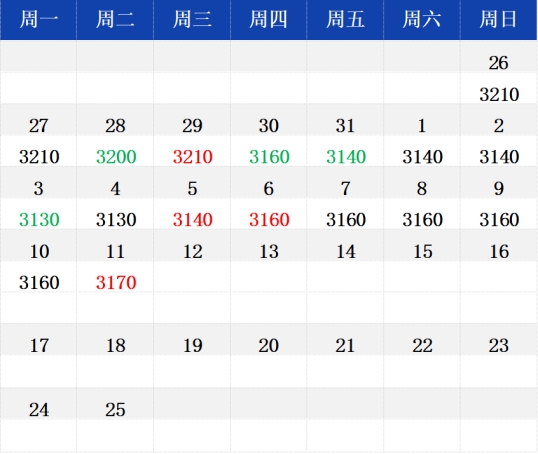This screenshot has height=454, width=538.
Task: Click the red price 3140 under date 5
Action: click(192, 220)
